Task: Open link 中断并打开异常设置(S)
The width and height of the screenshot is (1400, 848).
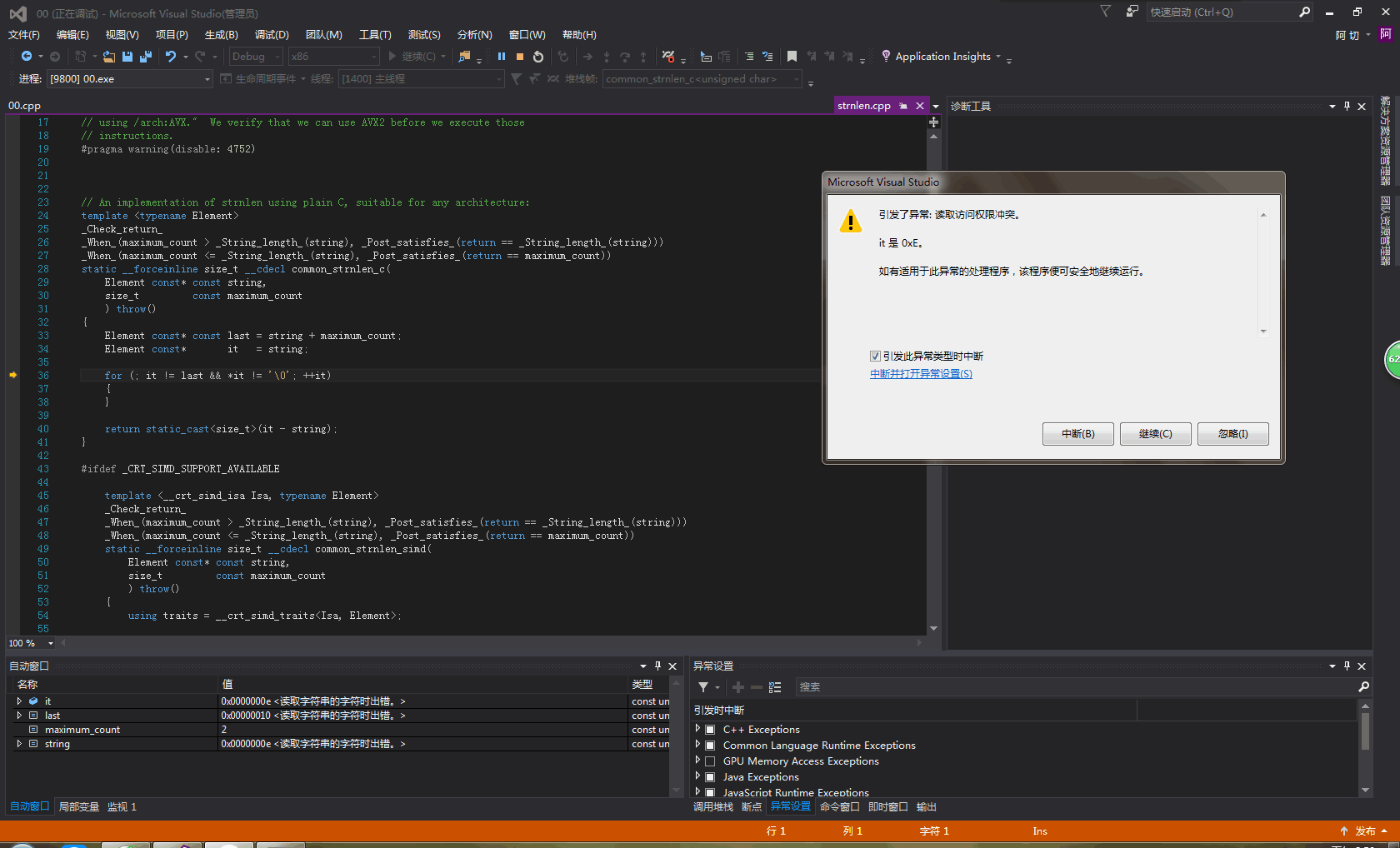Action: 921,374
